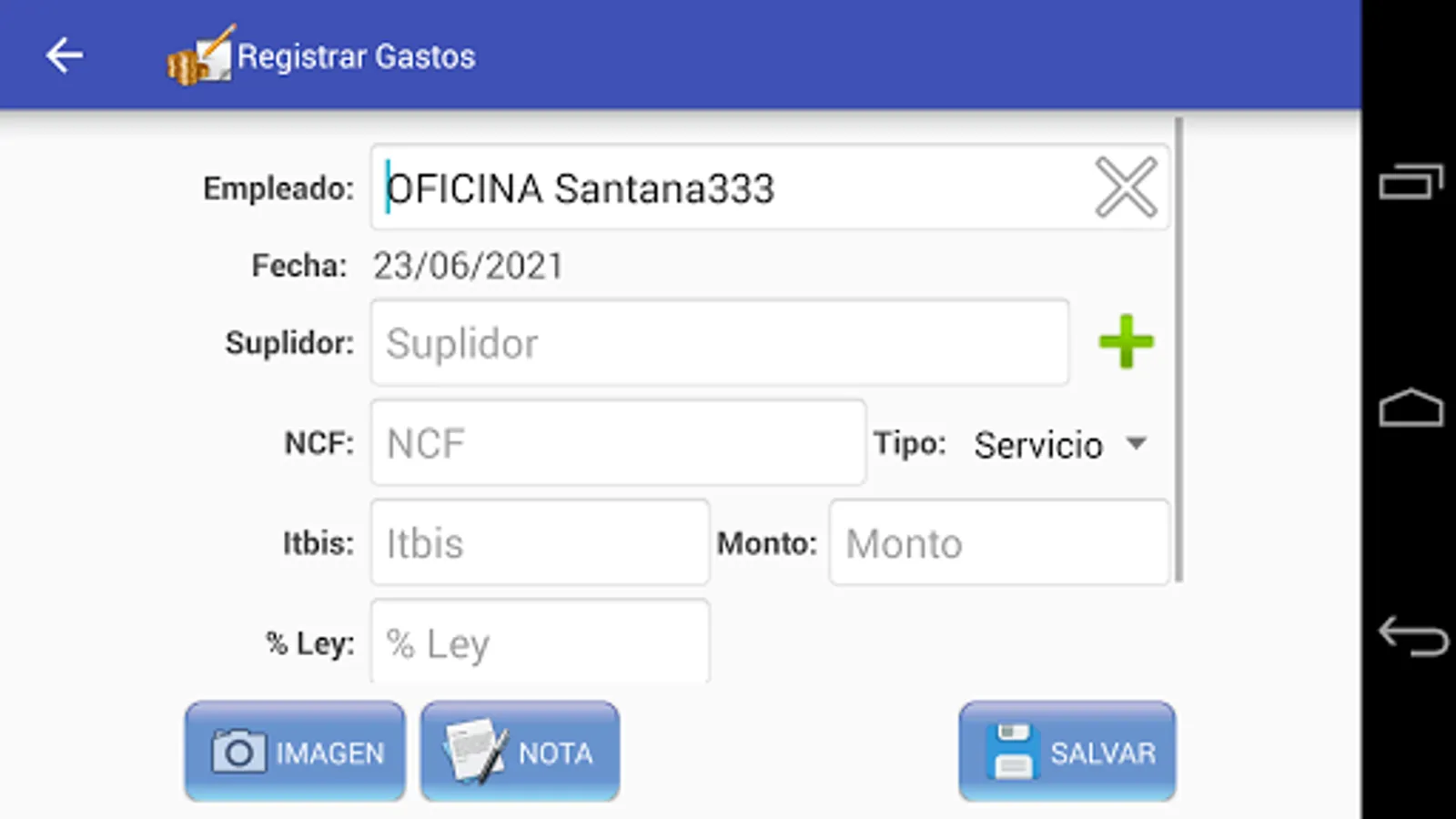Select the Fecha date 23/06/2021
The width and height of the screenshot is (1456, 819).
coord(468,266)
